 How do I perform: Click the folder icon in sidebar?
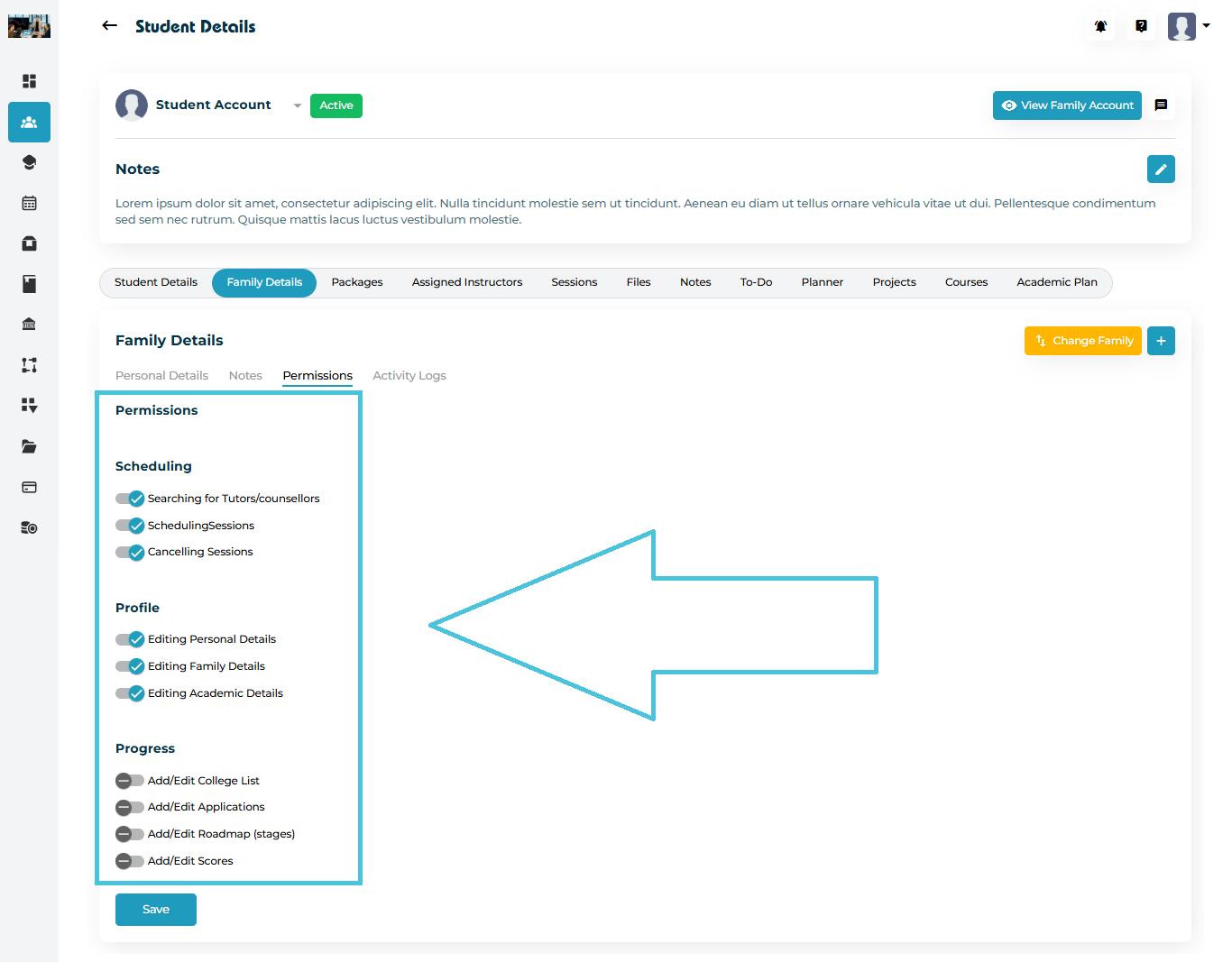point(29,446)
